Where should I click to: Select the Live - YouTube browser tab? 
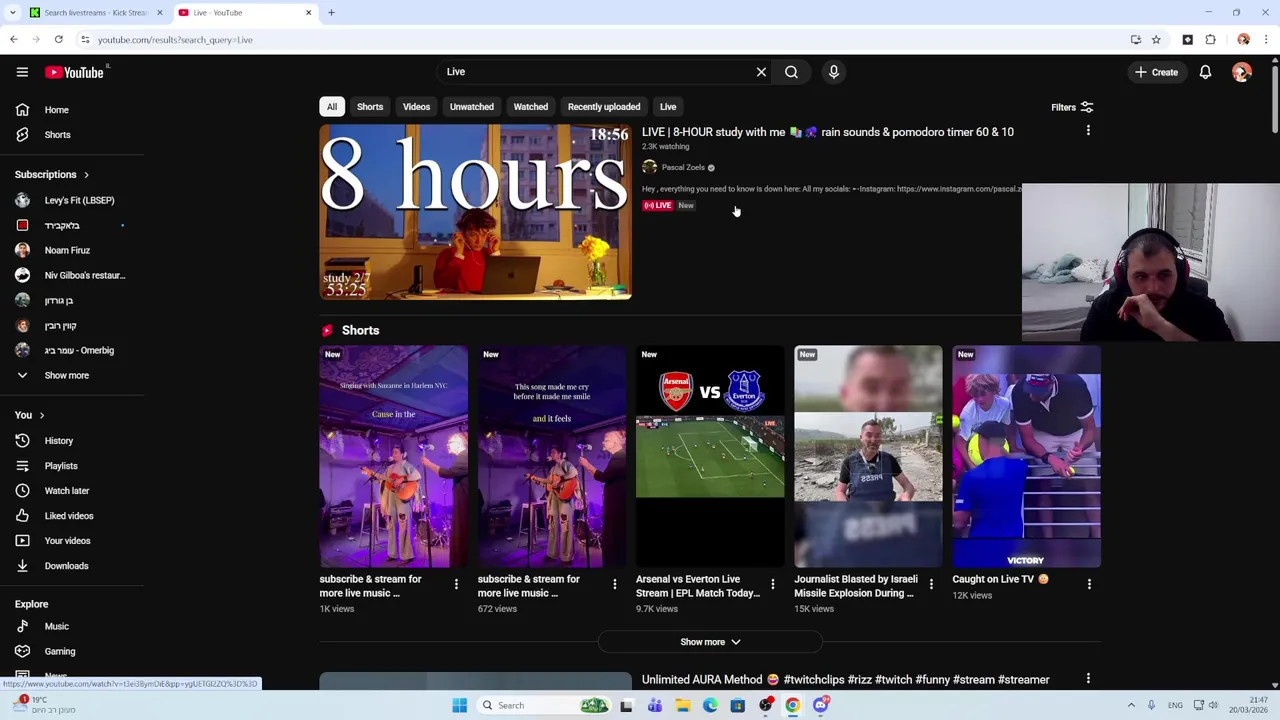click(241, 13)
